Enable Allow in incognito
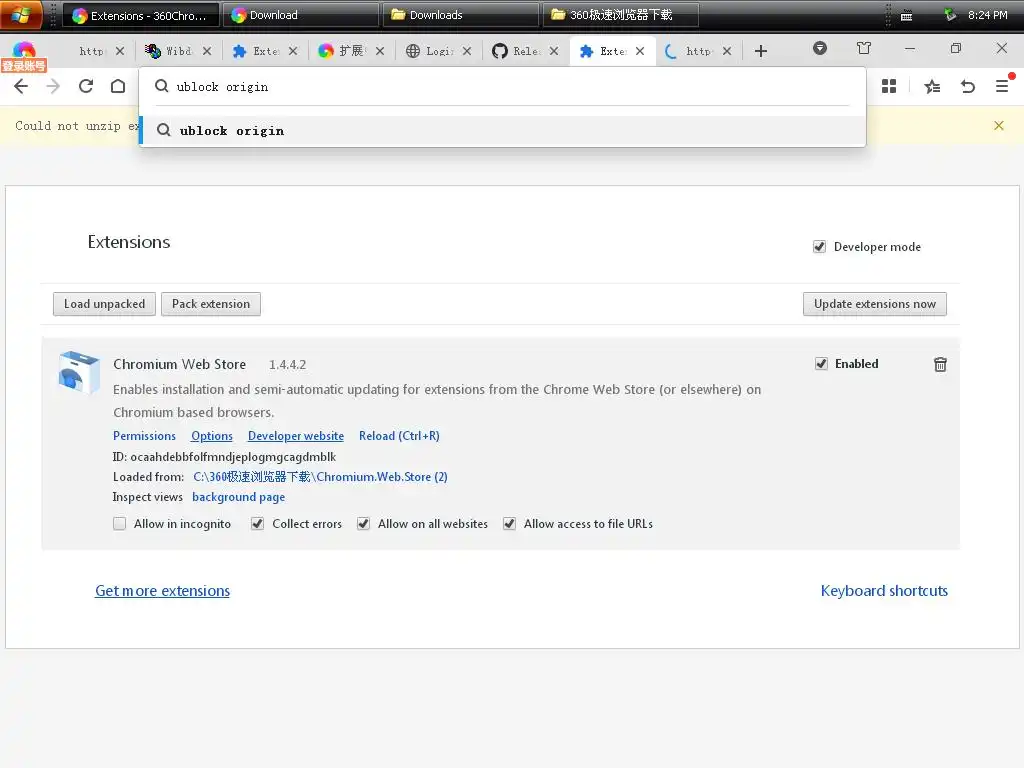Image resolution: width=1024 pixels, height=768 pixels. point(120,524)
